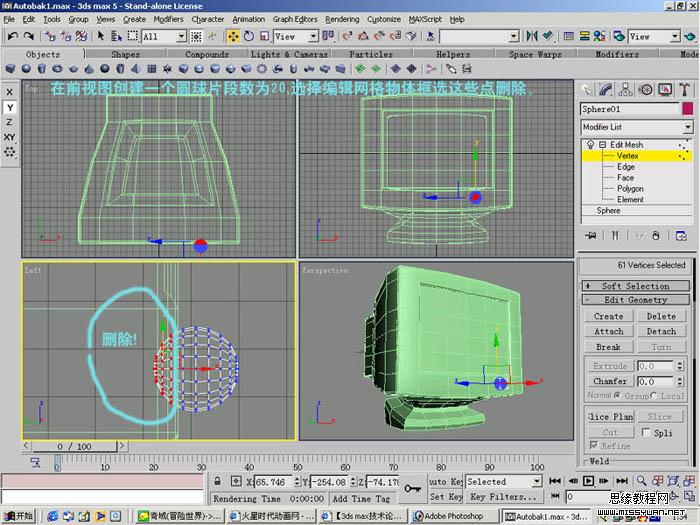
Task: Open the Display command panel tab
Action: [665, 90]
